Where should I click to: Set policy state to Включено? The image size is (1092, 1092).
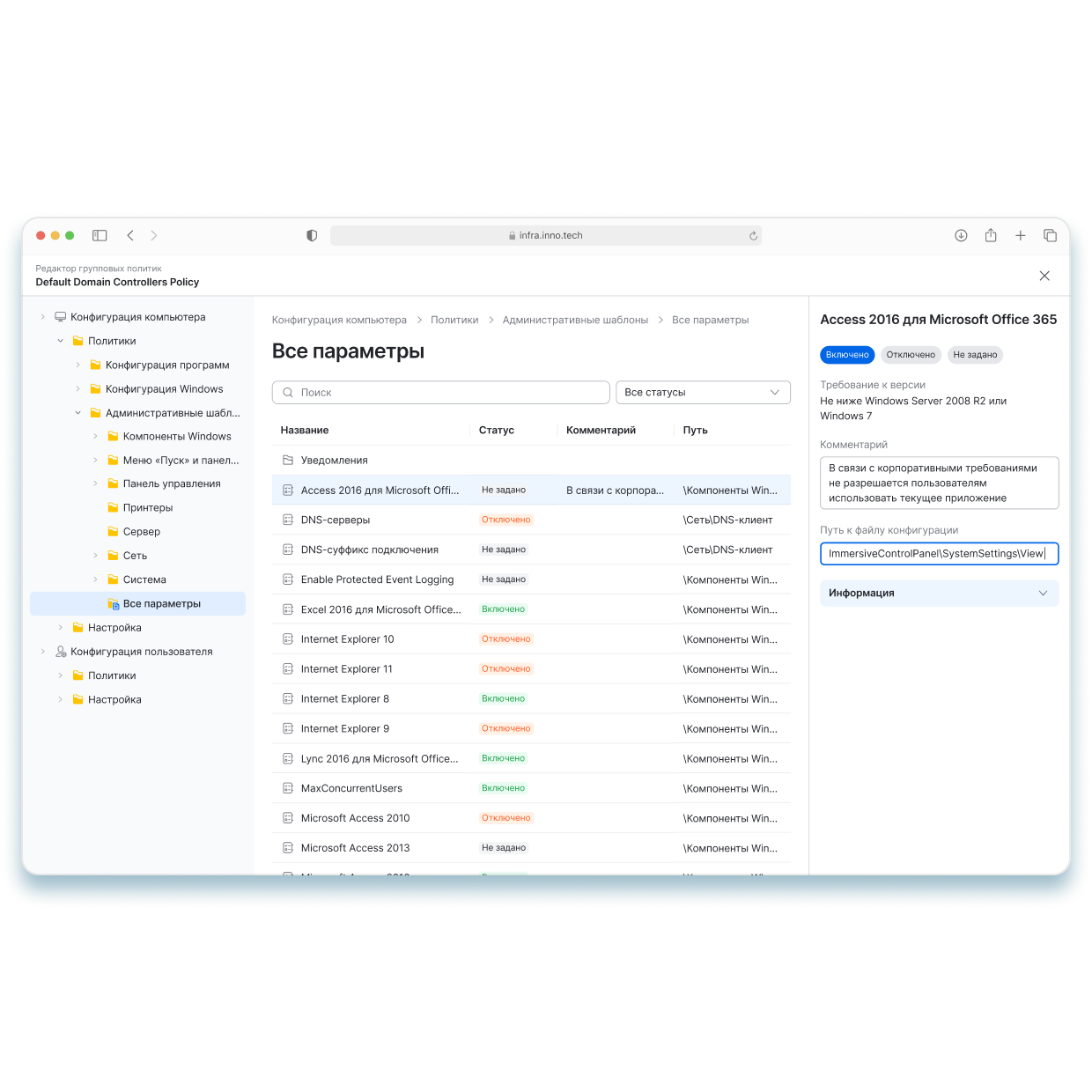(x=847, y=355)
